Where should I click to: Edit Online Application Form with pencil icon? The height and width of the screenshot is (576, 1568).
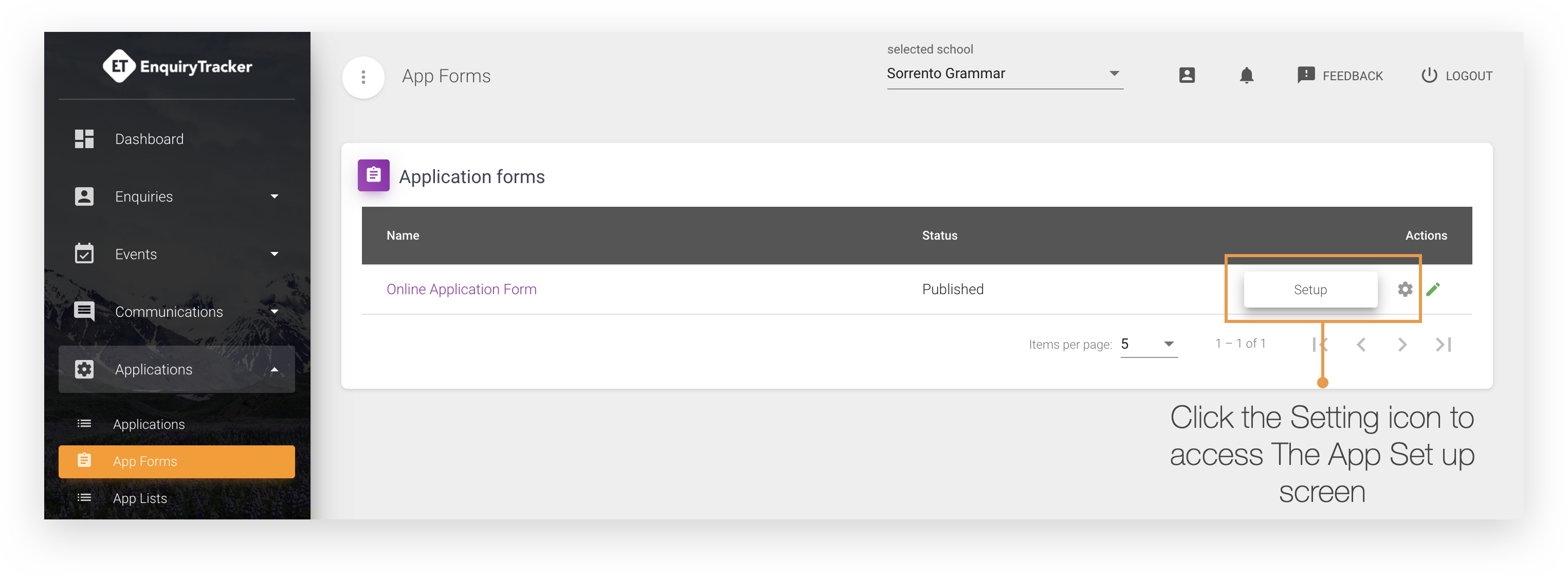pos(1433,289)
